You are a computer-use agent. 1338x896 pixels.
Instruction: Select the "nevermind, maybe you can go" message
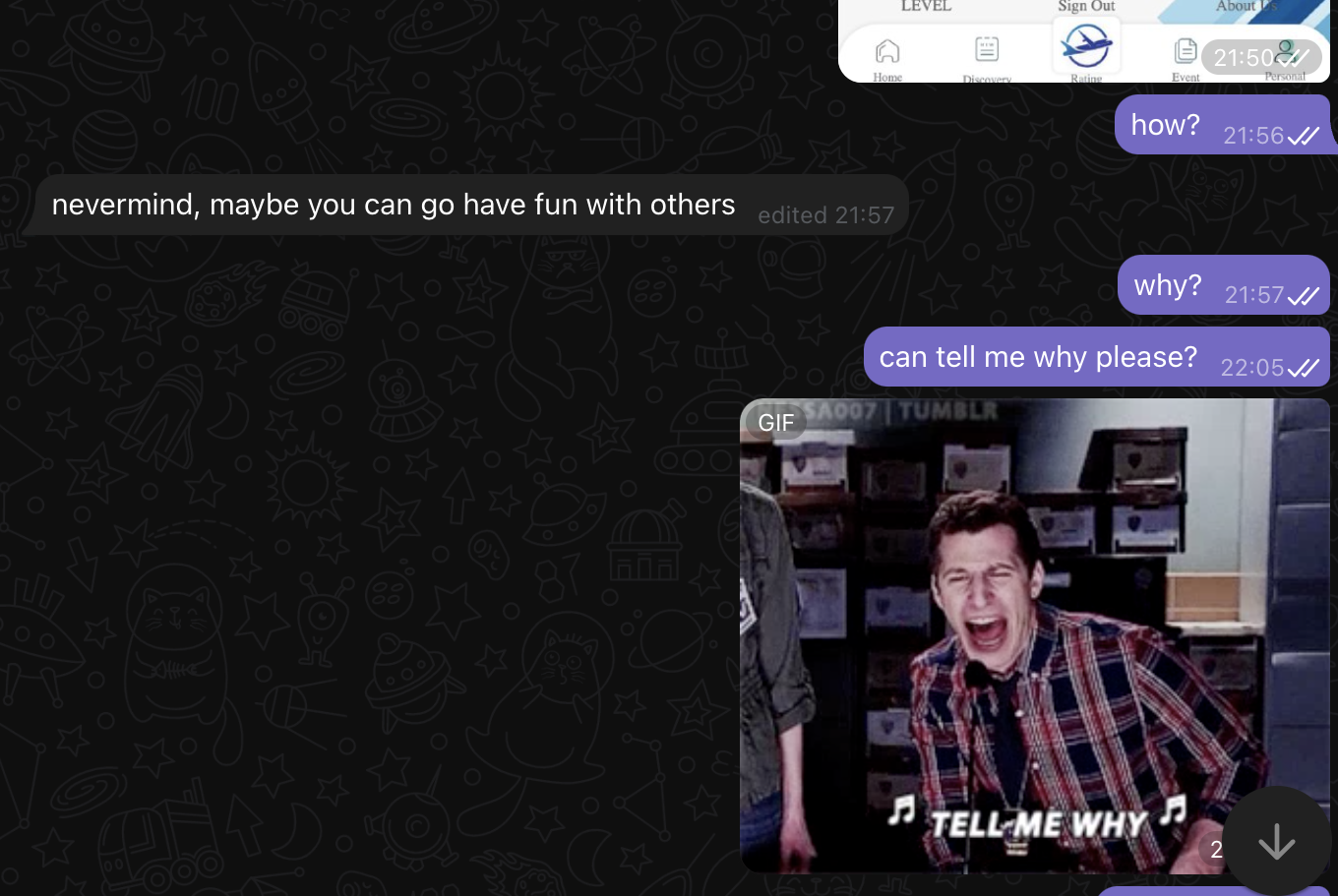pos(394,205)
